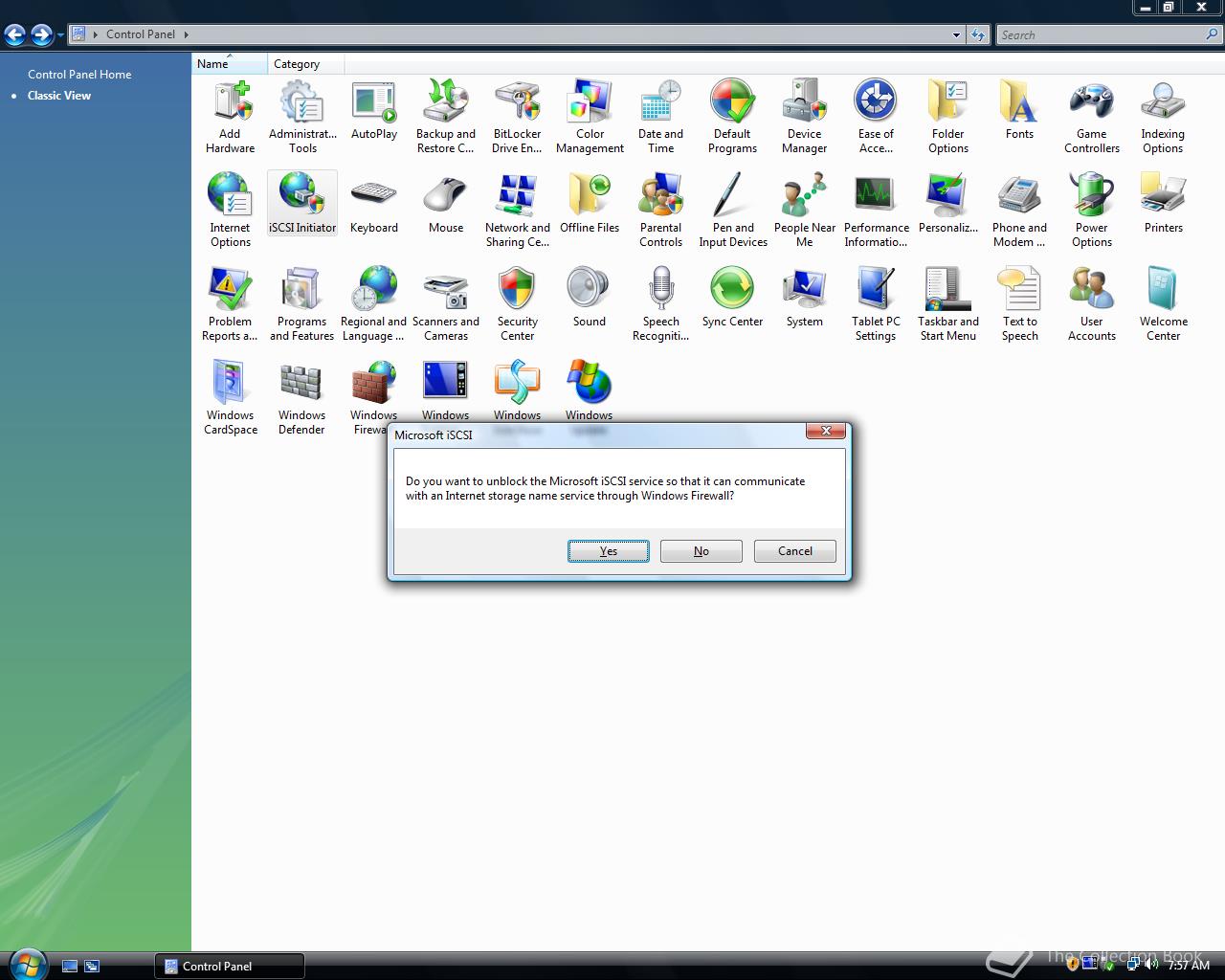Open Mouse settings
This screenshot has height=980, width=1225.
(446, 203)
